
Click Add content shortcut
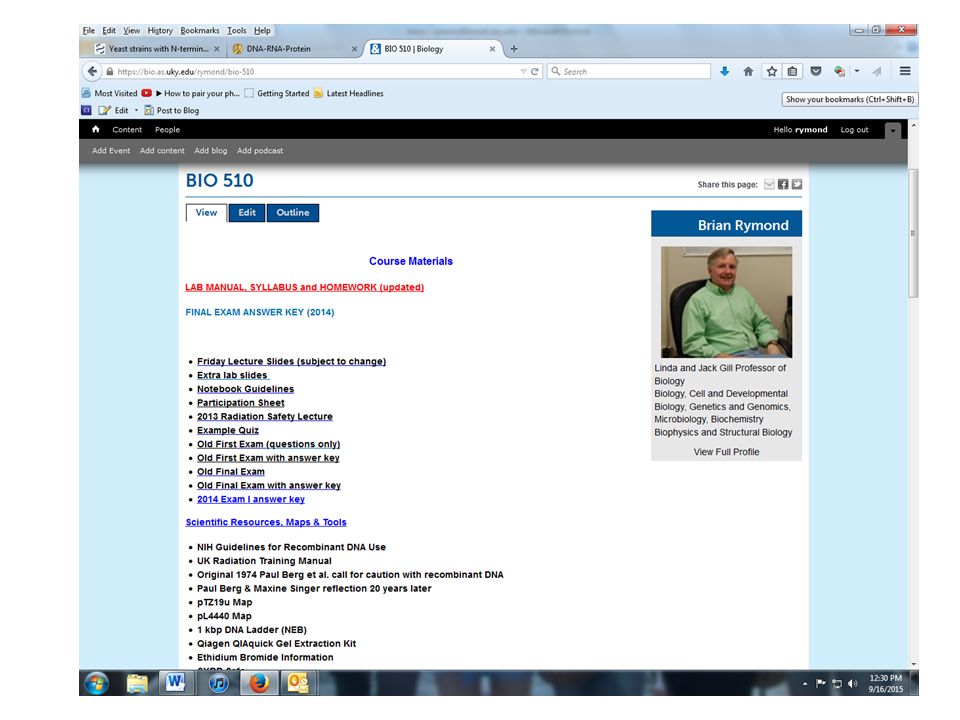[162, 151]
